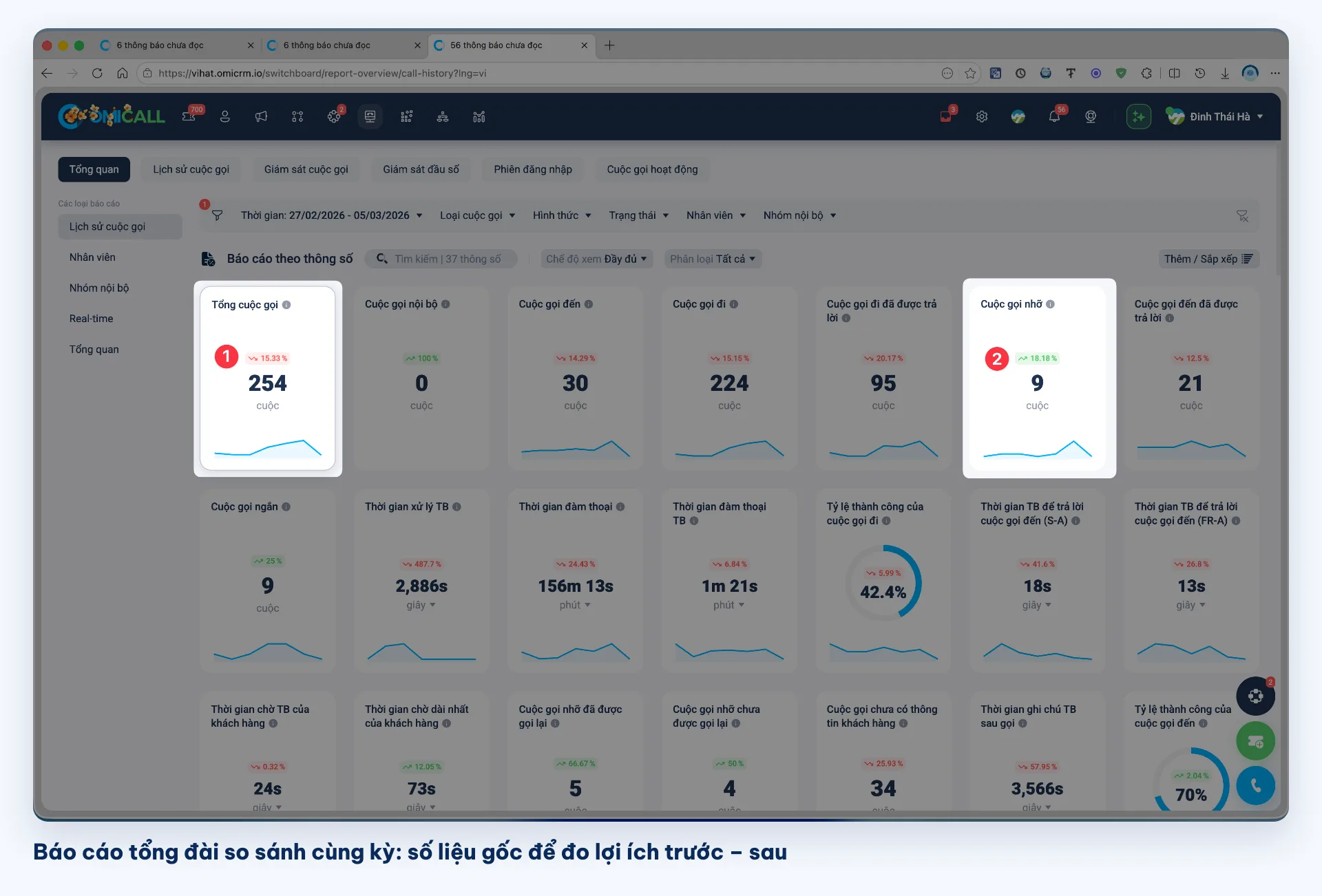Open Đinh Thái Hà user menu
Viewport: 1322px width, 896px height.
click(x=1215, y=117)
